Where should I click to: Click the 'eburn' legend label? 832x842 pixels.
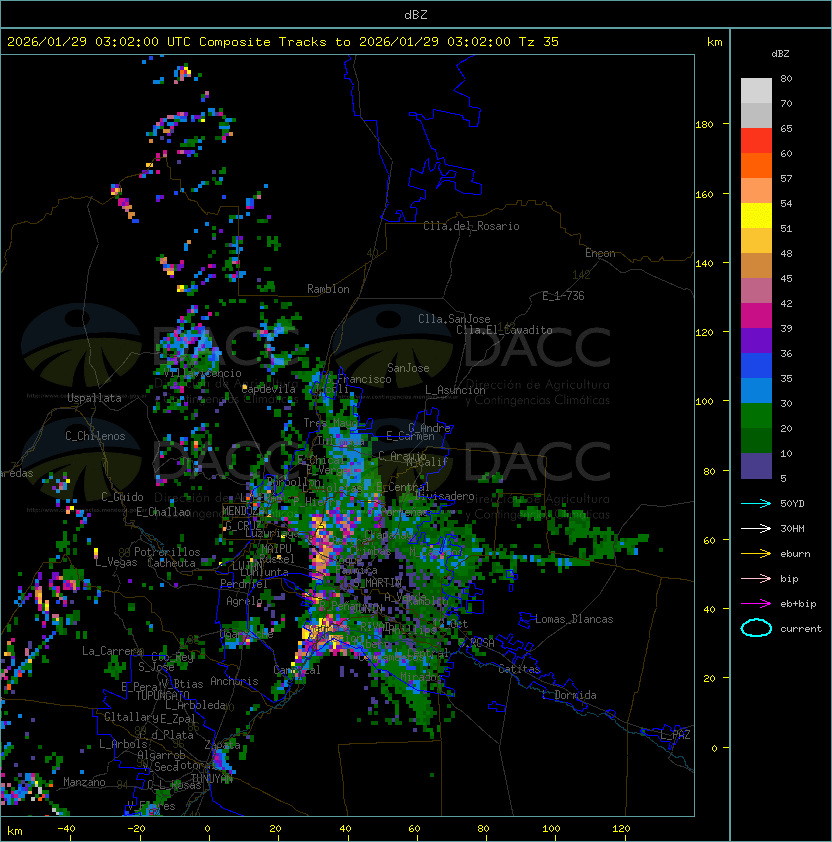pos(795,554)
